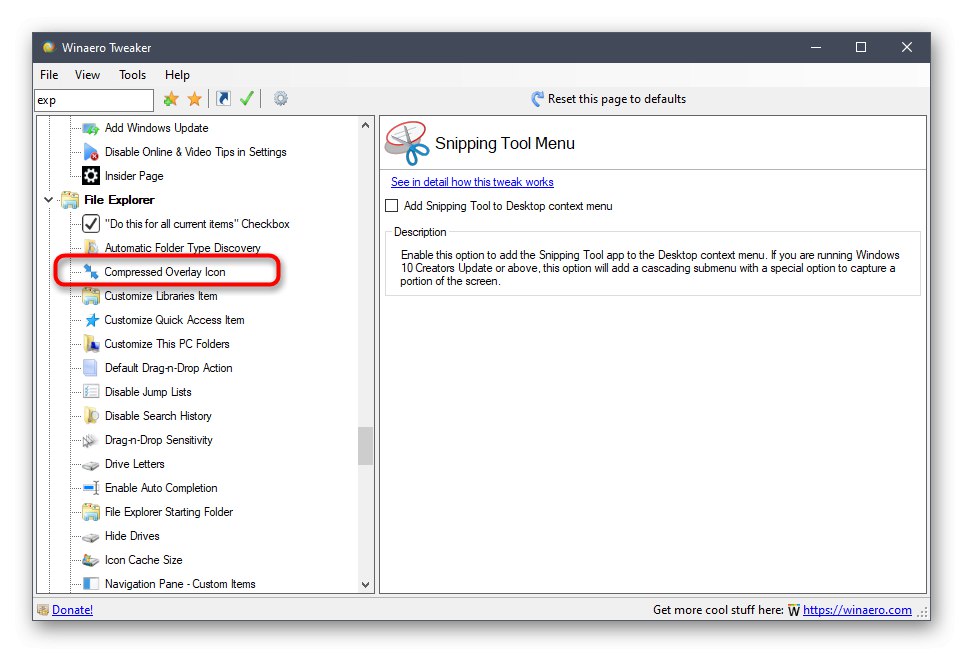Click the Automatic Folder Type Discovery icon
The width and height of the screenshot is (963, 653).
click(x=91, y=248)
